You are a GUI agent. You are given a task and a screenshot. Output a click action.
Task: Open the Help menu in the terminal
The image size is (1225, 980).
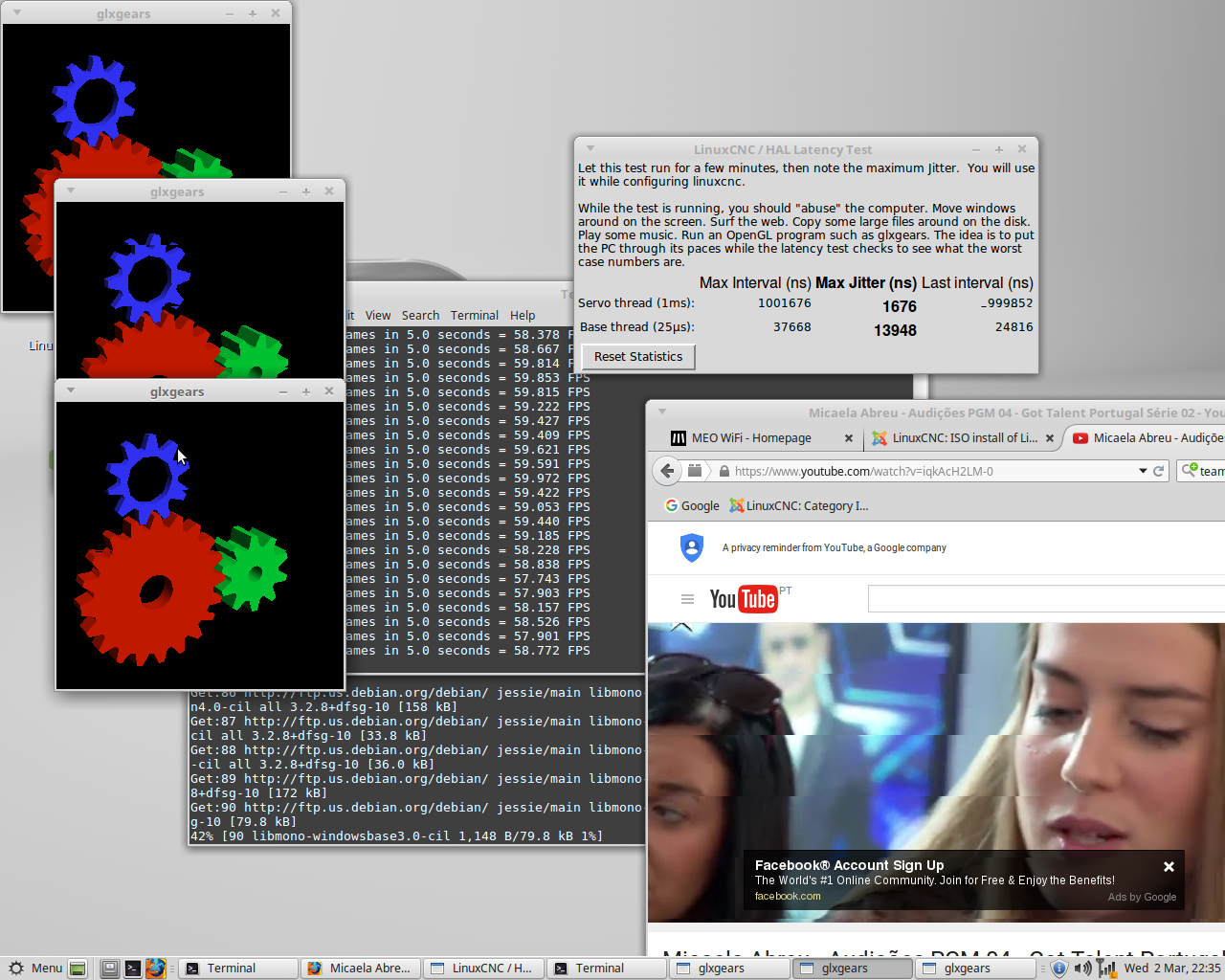523,316
